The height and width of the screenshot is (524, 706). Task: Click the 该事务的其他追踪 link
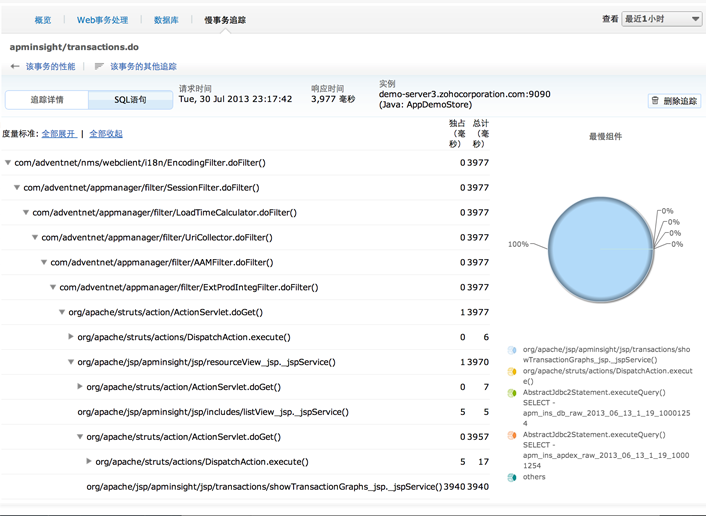(x=143, y=67)
